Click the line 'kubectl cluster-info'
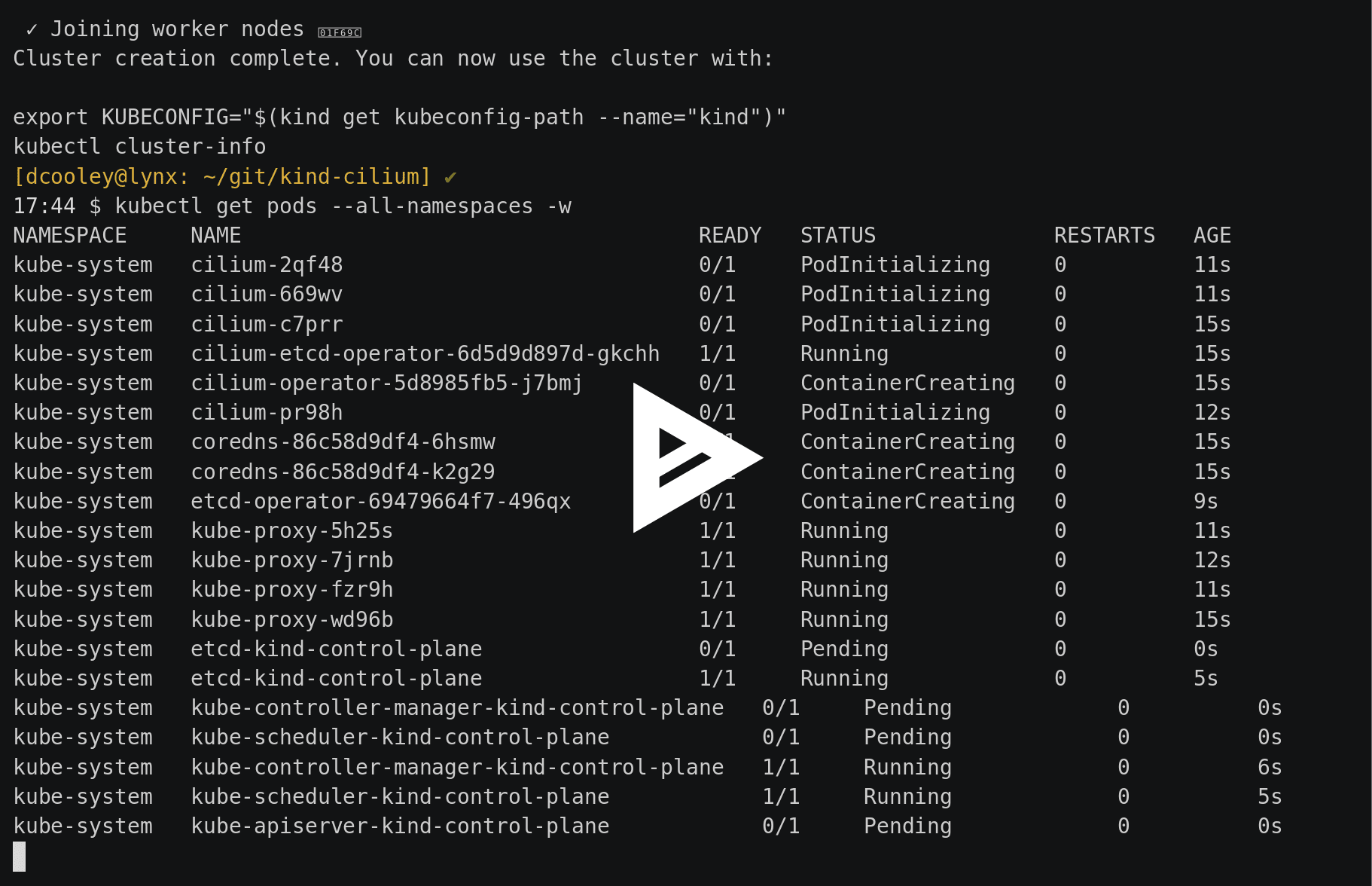The height and width of the screenshot is (886, 1372). [x=139, y=147]
